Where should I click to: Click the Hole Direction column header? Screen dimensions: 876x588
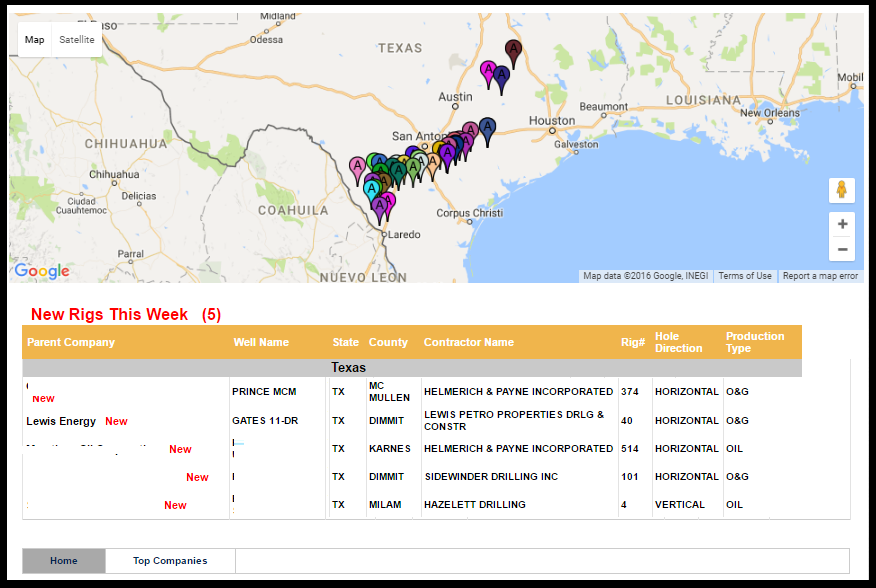[x=678, y=342]
